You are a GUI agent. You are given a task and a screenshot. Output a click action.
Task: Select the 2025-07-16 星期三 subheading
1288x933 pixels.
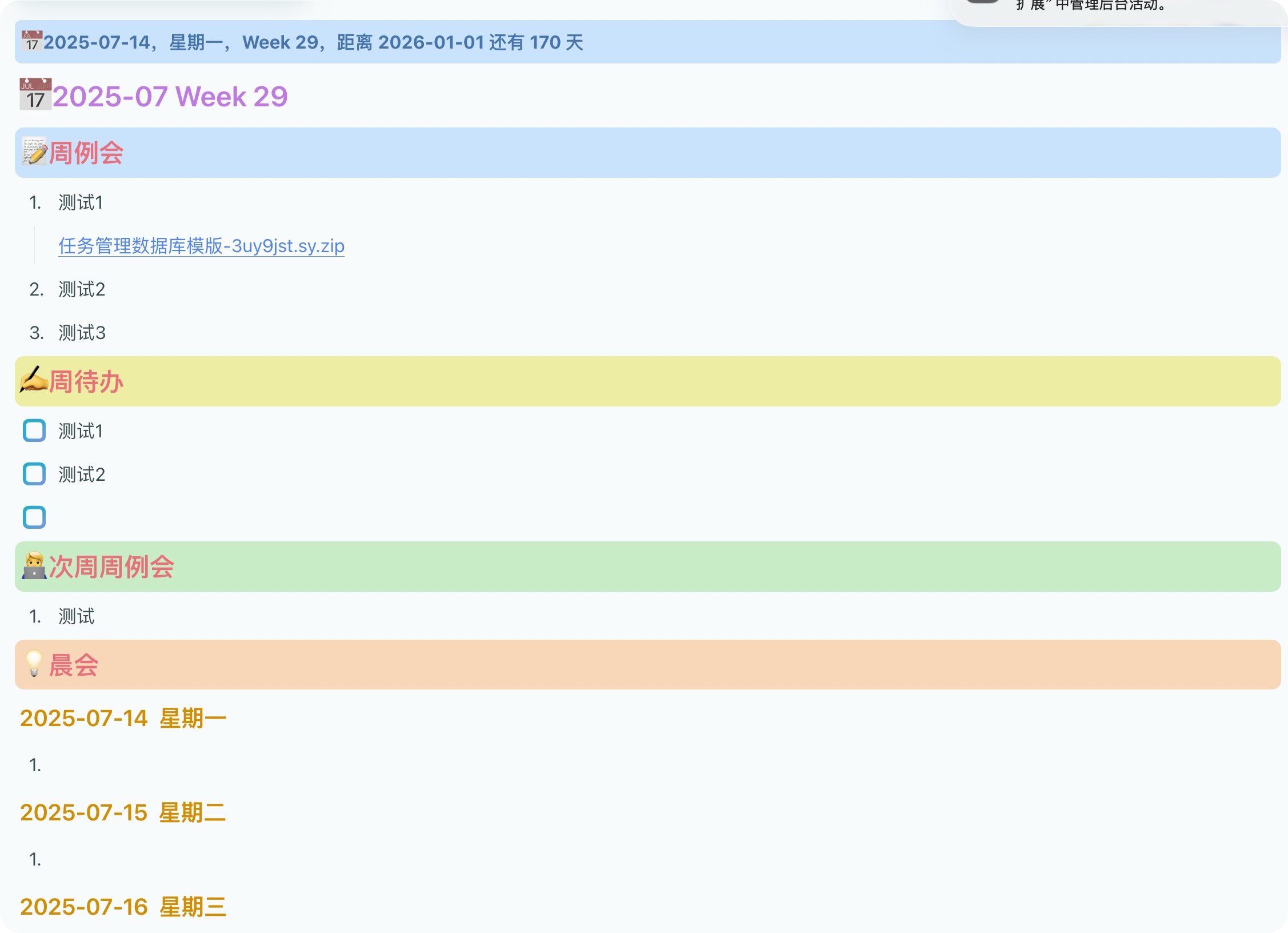[123, 907]
